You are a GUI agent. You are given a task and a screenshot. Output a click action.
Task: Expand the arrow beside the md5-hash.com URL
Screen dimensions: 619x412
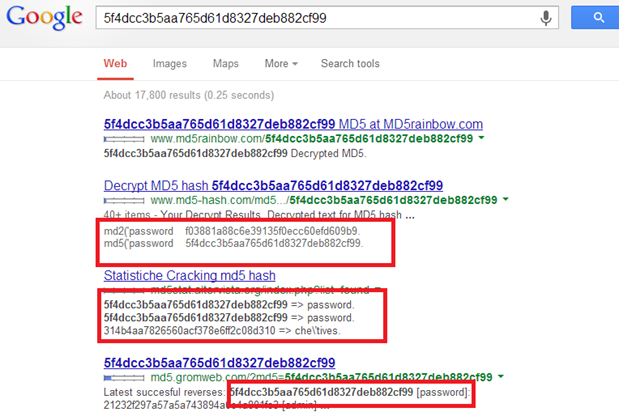(503, 201)
